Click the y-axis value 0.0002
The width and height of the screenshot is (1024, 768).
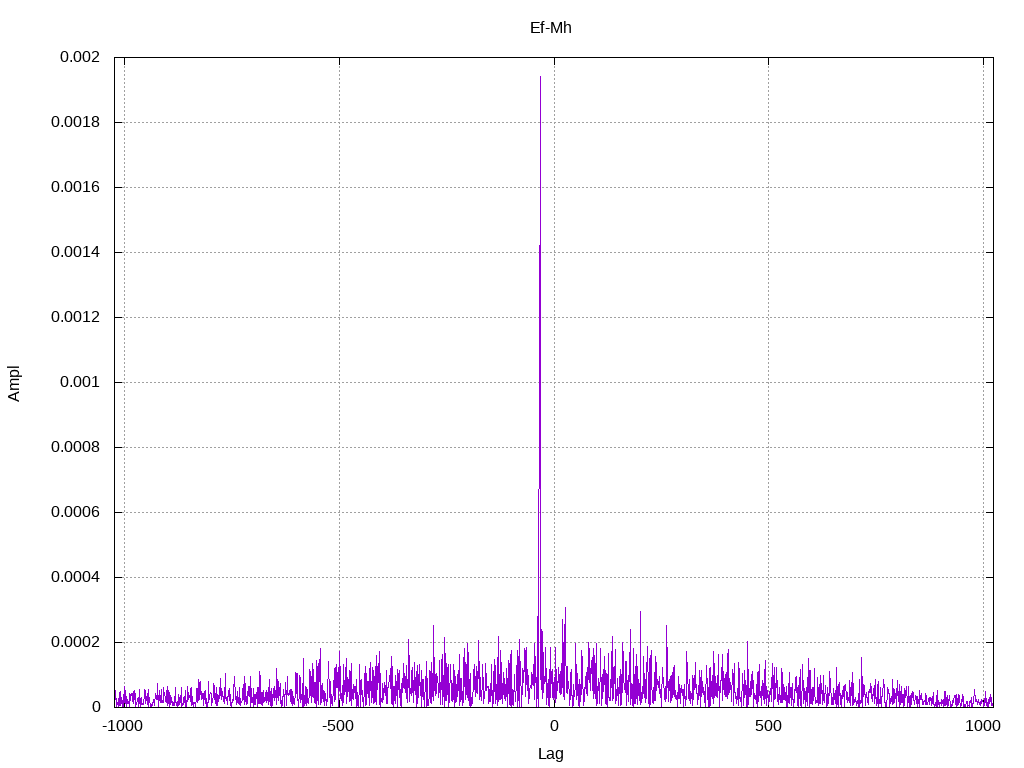pyautogui.click(x=76, y=642)
